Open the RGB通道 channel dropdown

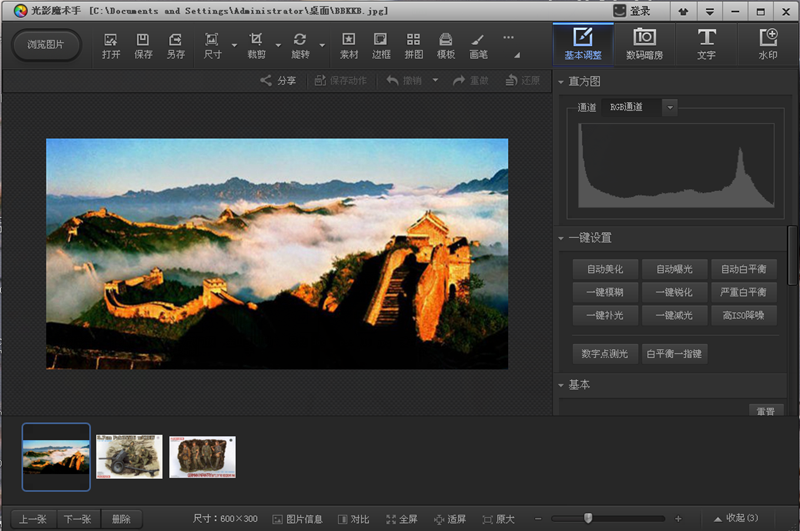[x=669, y=107]
